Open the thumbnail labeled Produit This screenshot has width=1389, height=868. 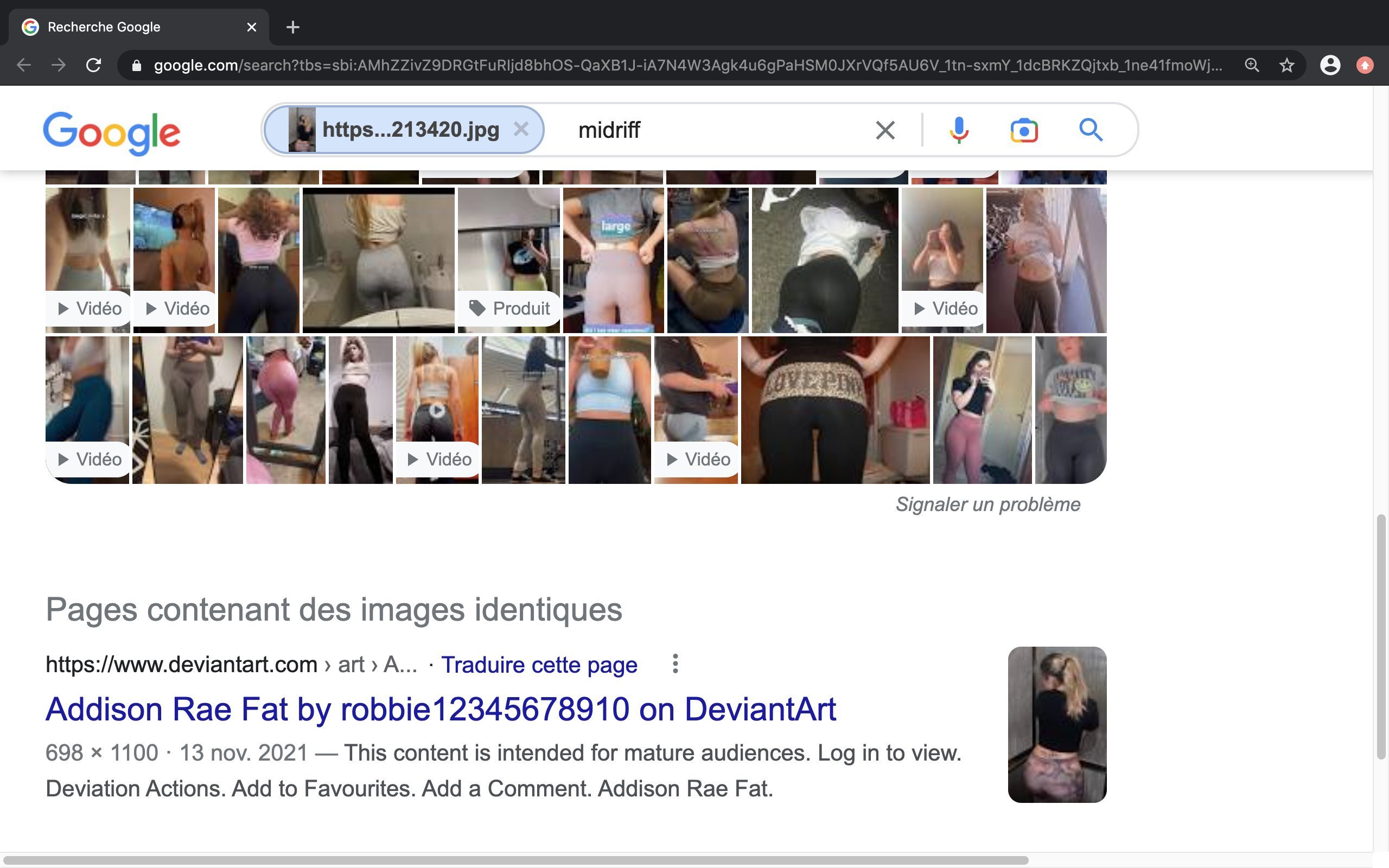pos(508,259)
